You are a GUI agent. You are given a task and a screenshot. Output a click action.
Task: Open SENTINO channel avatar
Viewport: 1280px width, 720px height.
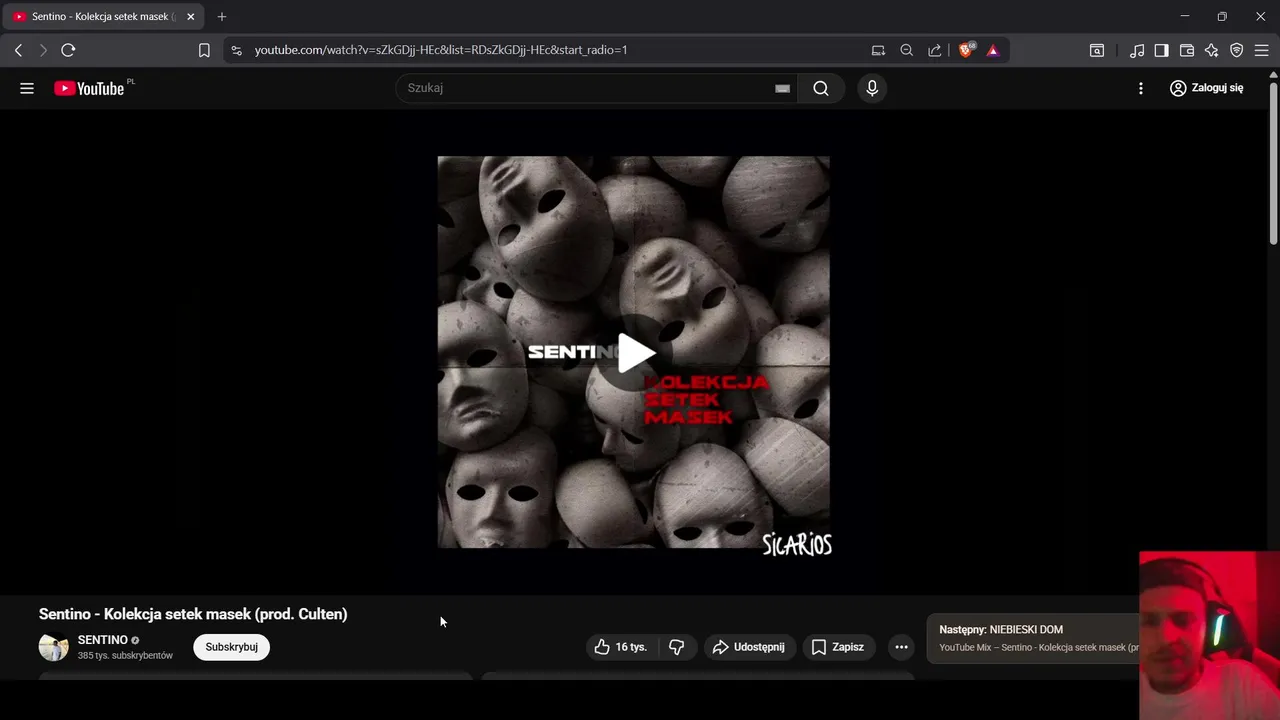[54, 647]
